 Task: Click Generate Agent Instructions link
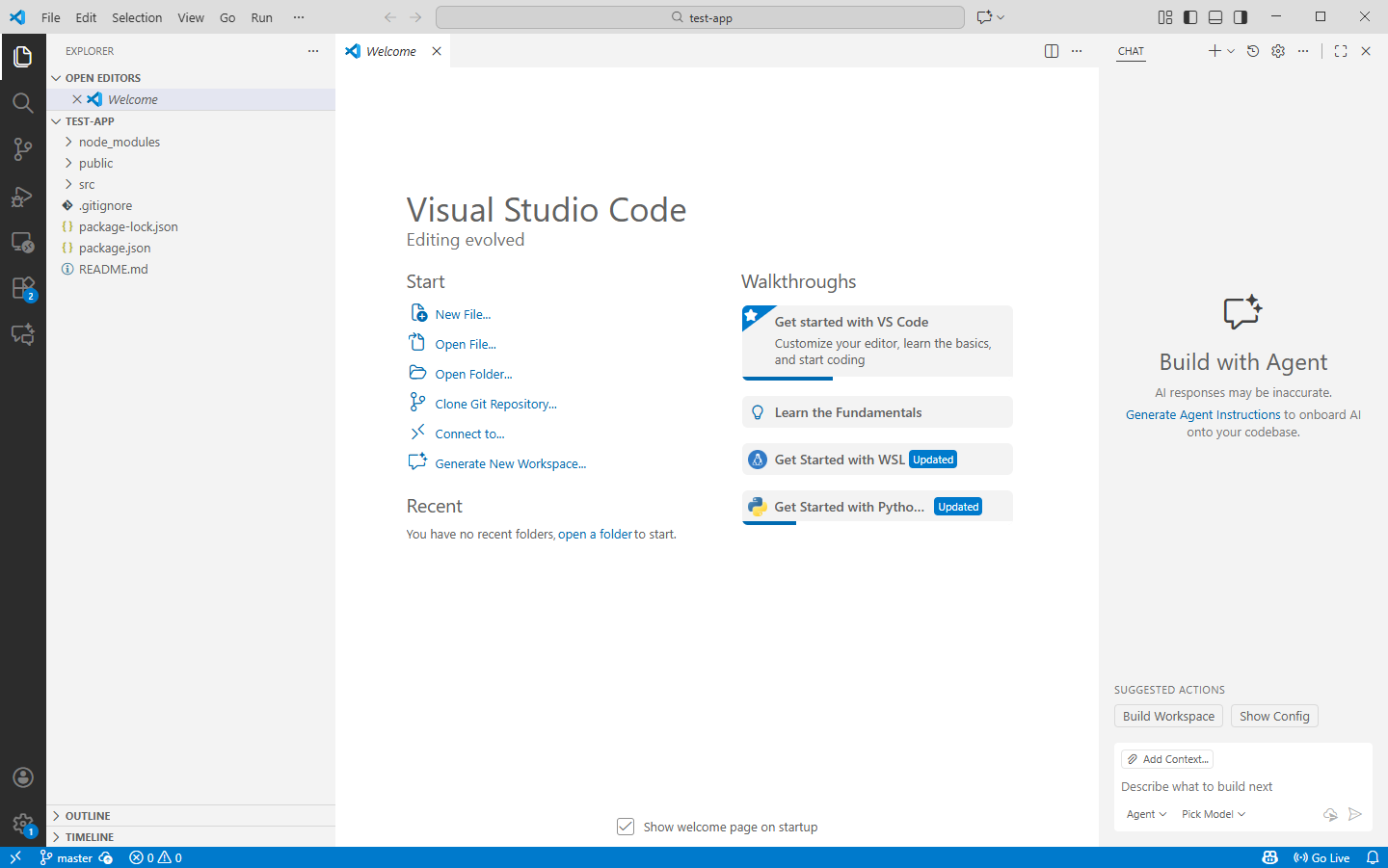click(x=1203, y=414)
